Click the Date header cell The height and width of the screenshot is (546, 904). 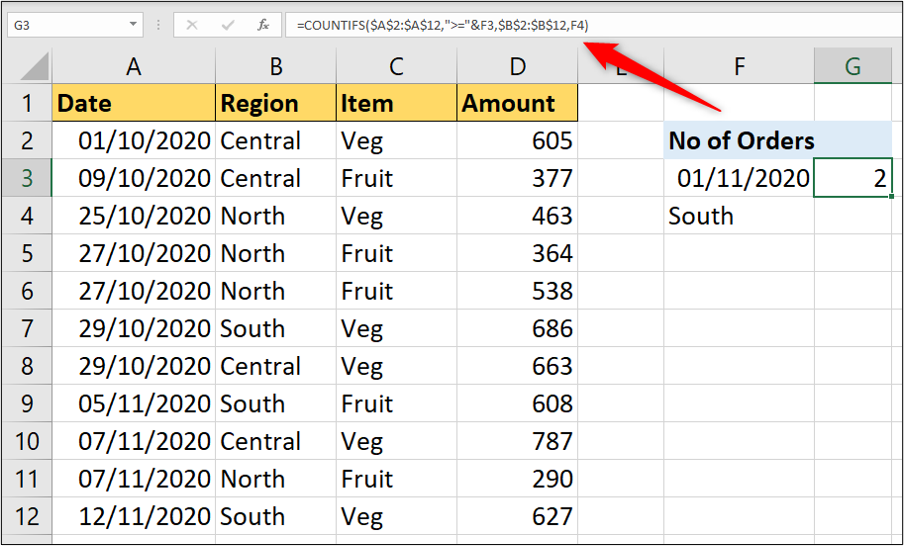[x=133, y=103]
